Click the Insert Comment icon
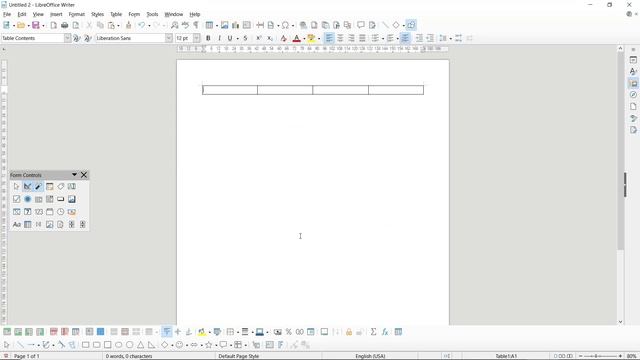Screen dimensions: 640x360 click(361, 25)
